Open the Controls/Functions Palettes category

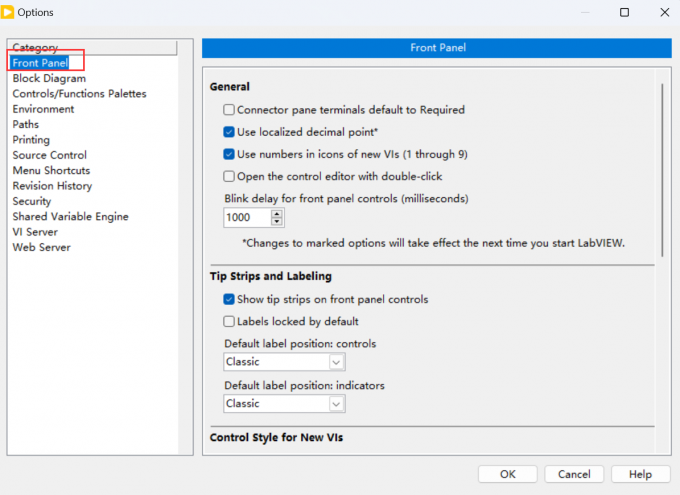coord(79,94)
